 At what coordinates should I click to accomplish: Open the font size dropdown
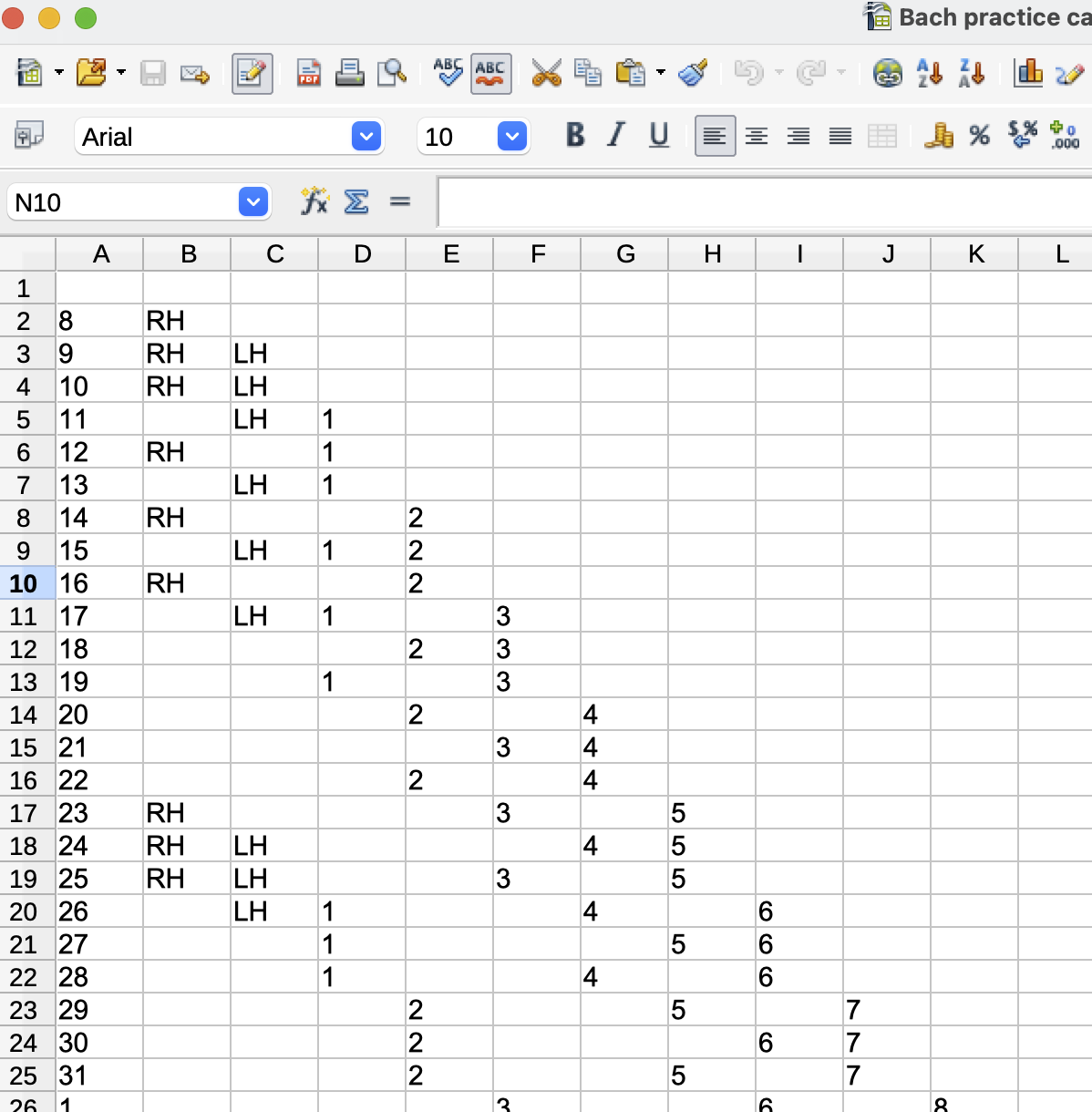point(512,137)
